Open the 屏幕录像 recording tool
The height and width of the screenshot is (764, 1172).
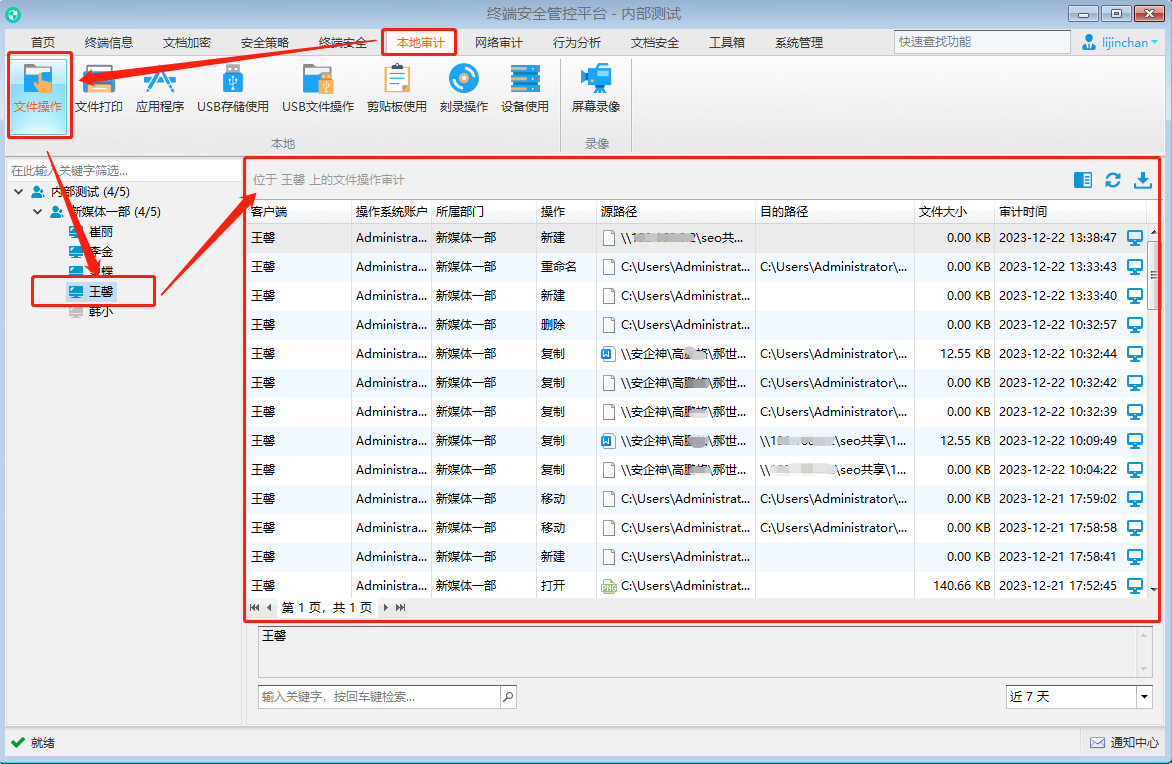(596, 90)
